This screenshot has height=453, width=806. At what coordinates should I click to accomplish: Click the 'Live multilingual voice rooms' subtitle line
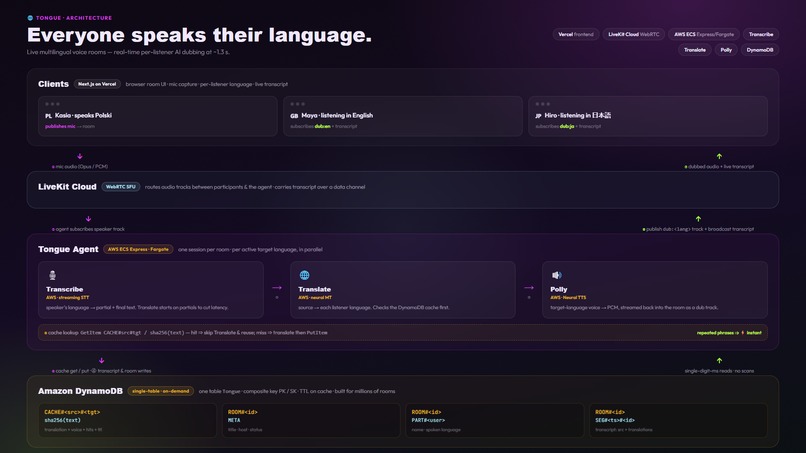tap(128, 52)
